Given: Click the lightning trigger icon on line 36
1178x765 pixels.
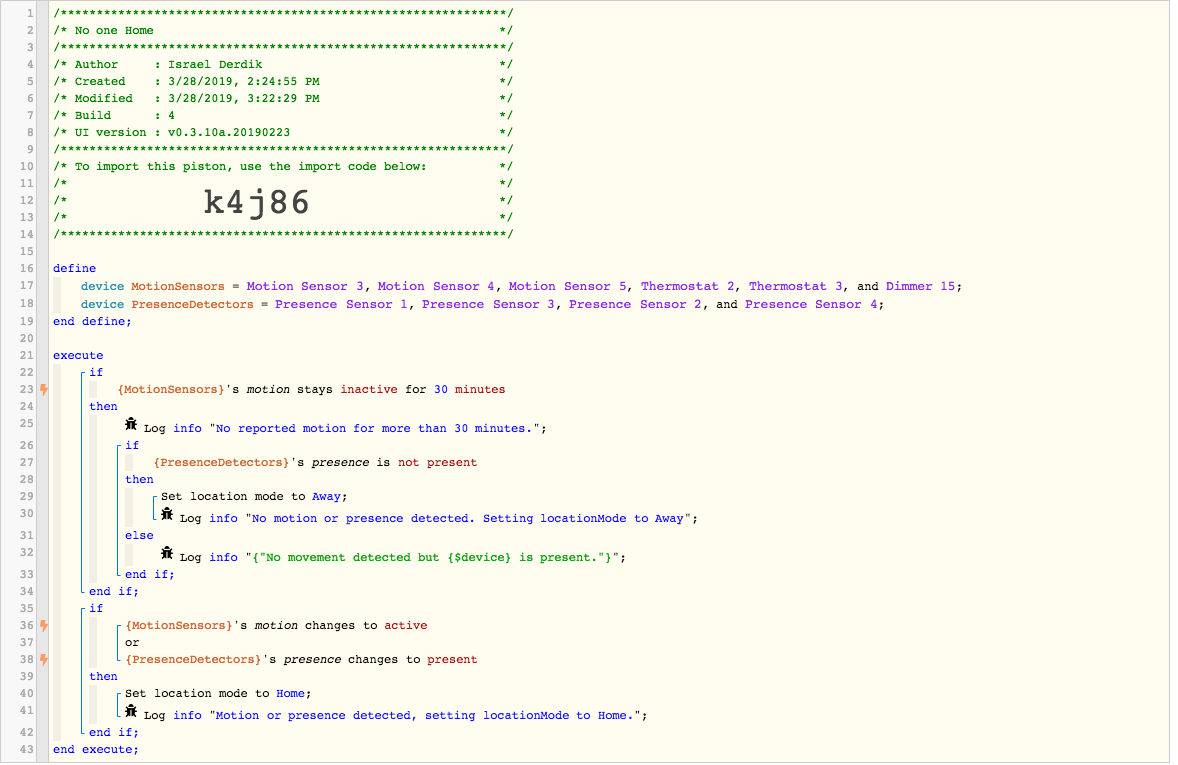Looking at the screenshot, I should click(44, 625).
